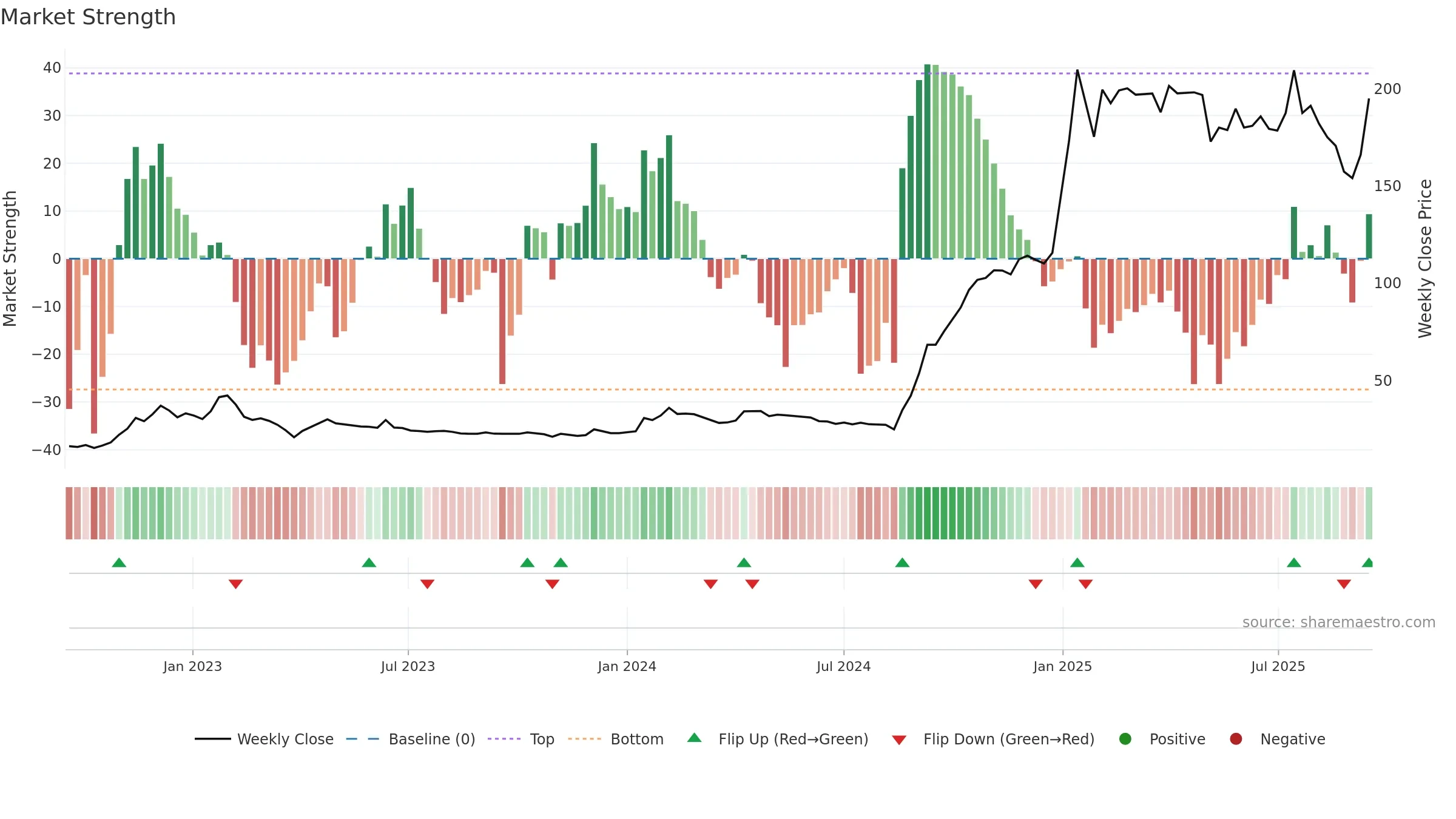Click the tallest green bar above 40
Image resolution: width=1456 pixels, height=819 pixels.
927,161
